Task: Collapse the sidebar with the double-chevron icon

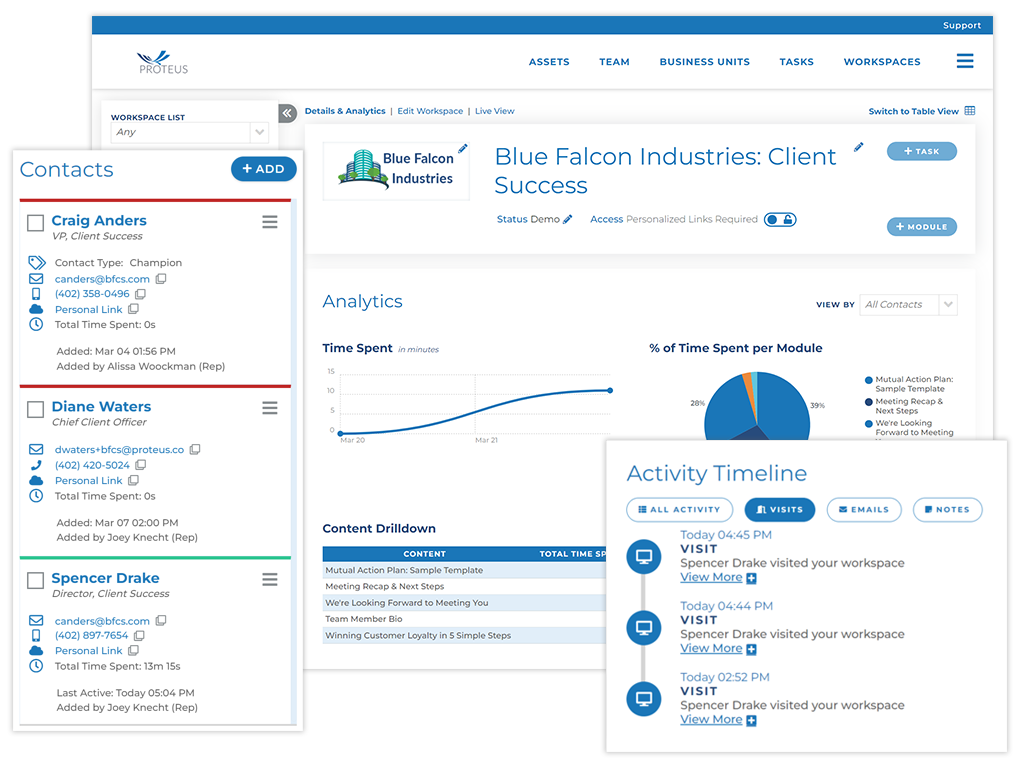Action: (287, 113)
